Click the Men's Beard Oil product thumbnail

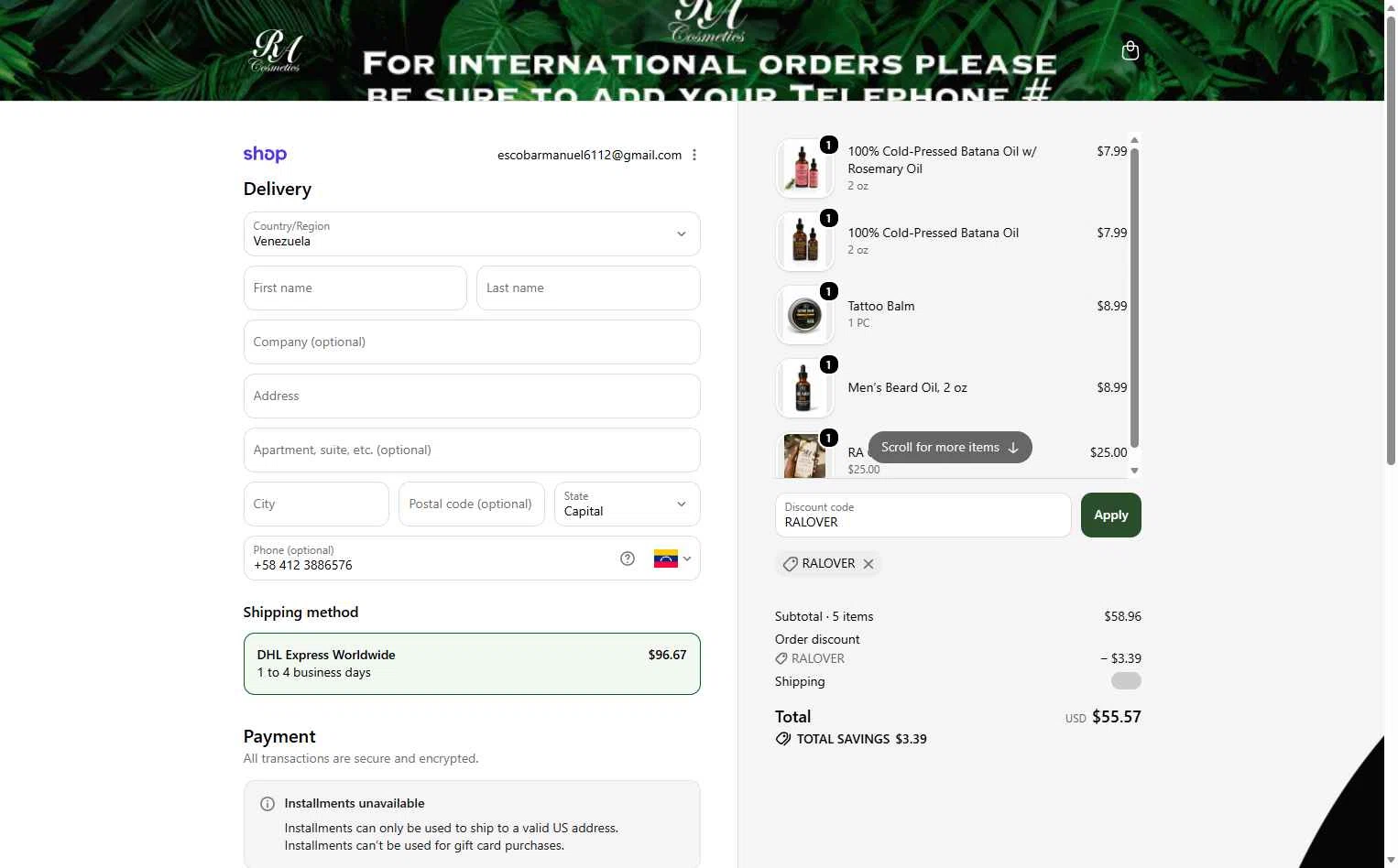[x=804, y=388]
